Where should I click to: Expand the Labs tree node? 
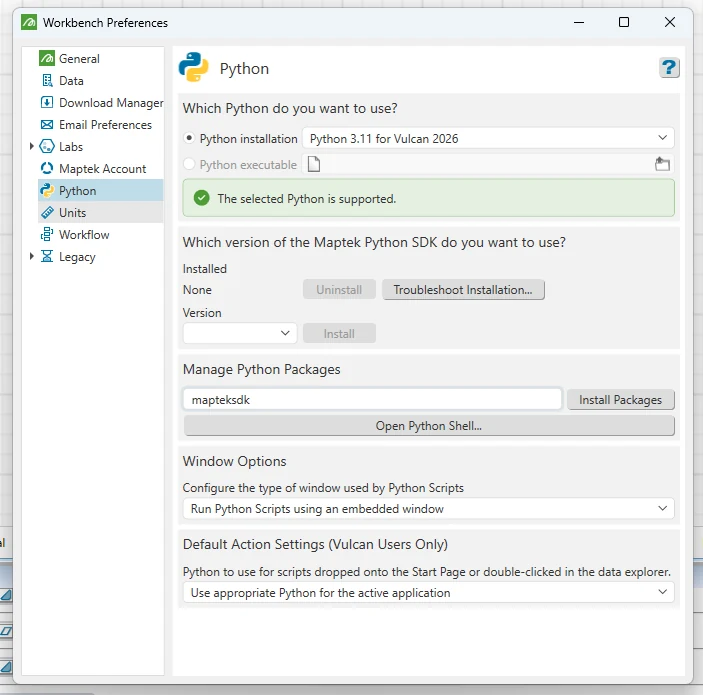31,146
